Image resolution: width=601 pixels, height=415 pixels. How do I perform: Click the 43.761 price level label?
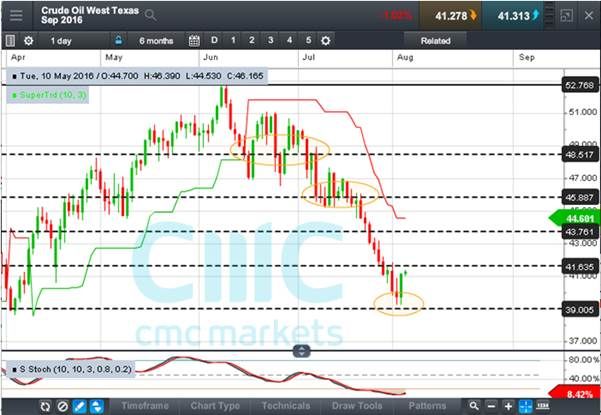coord(580,232)
